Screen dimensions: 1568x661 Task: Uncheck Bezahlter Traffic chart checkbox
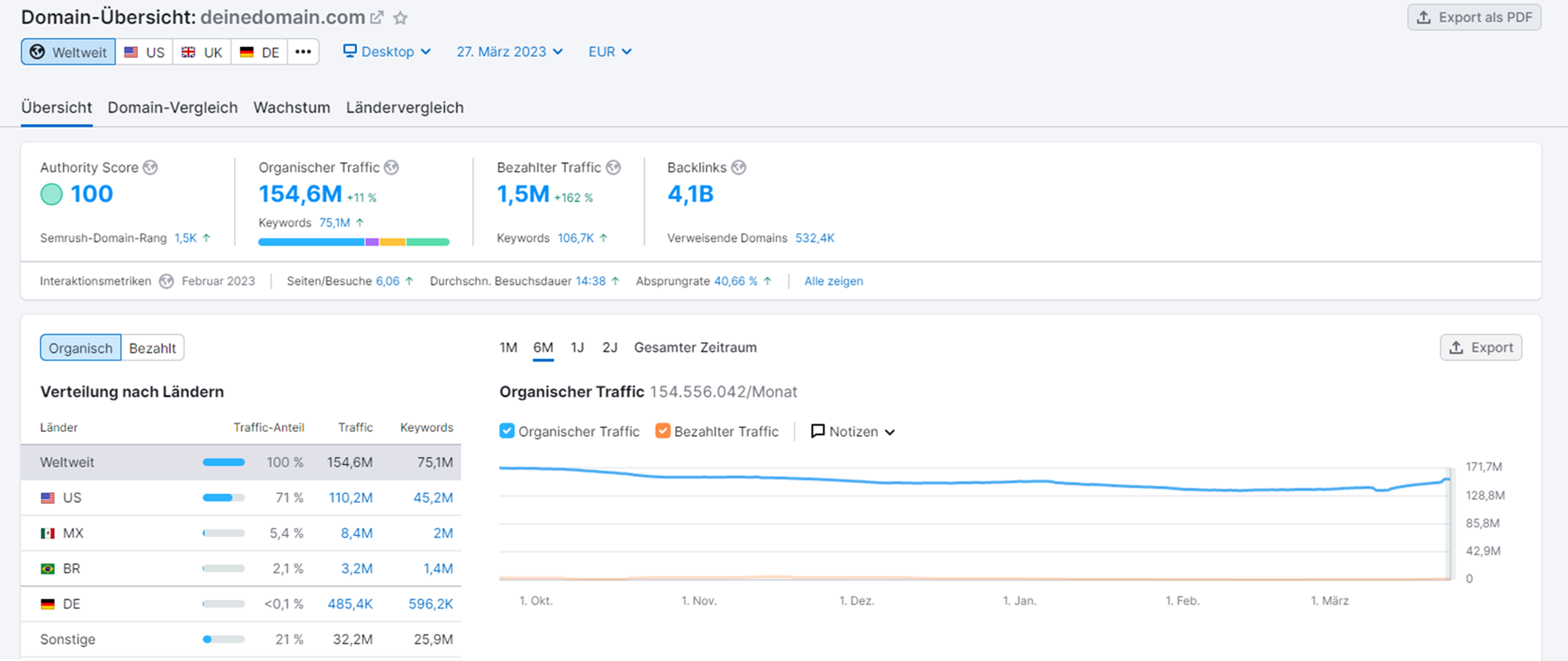pyautogui.click(x=663, y=430)
